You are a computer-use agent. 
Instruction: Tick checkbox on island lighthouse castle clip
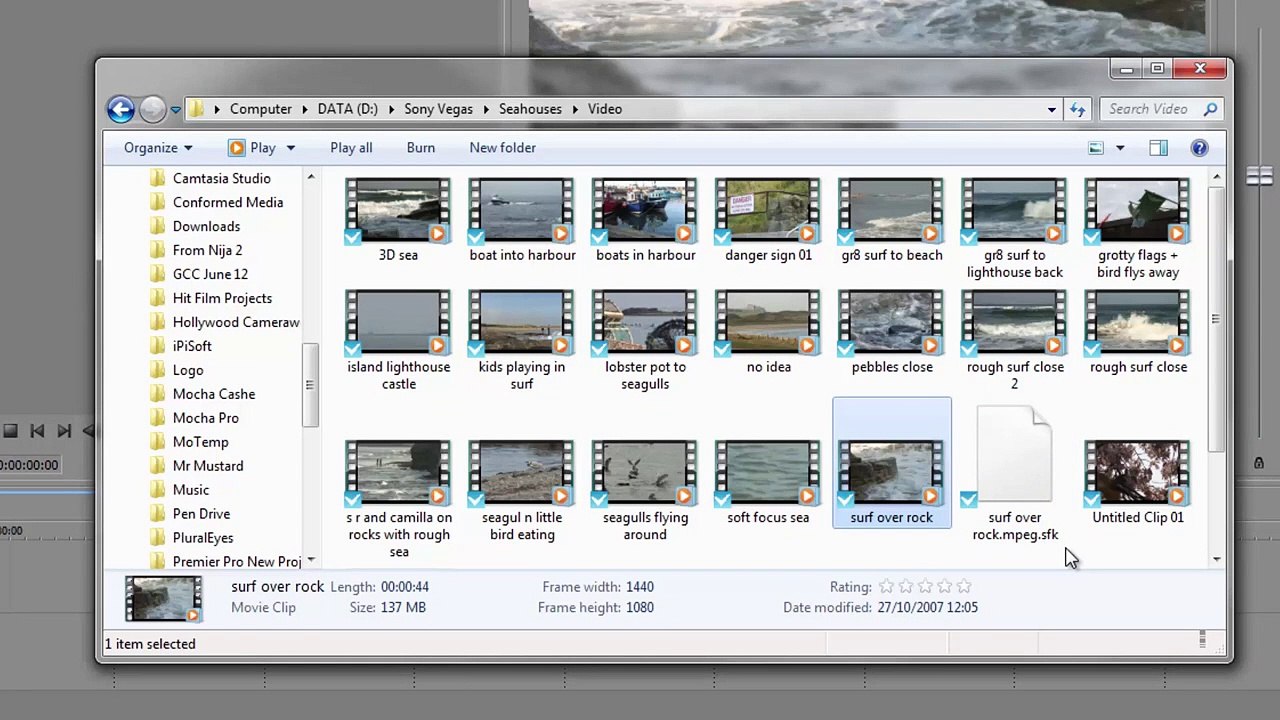click(353, 348)
